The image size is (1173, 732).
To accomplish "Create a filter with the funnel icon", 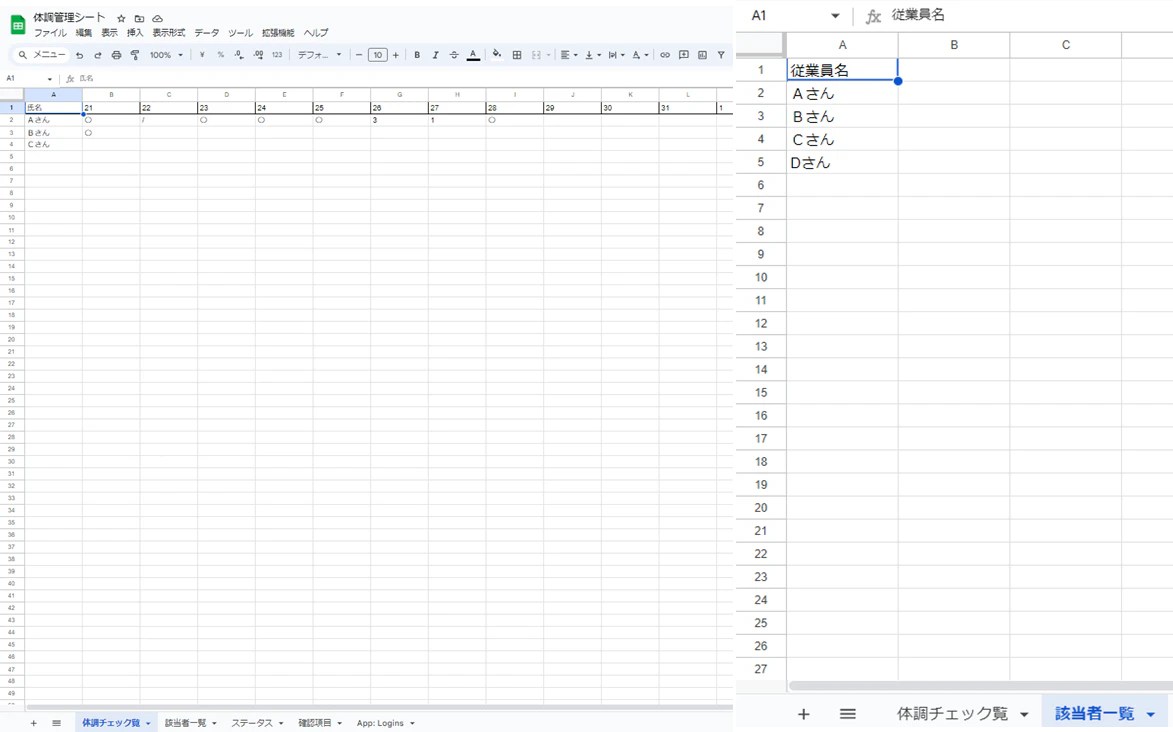I will [721, 55].
